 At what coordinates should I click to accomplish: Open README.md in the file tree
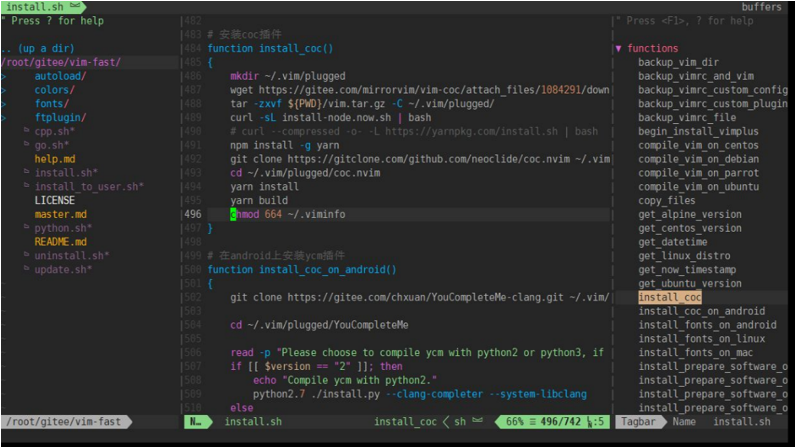point(60,242)
